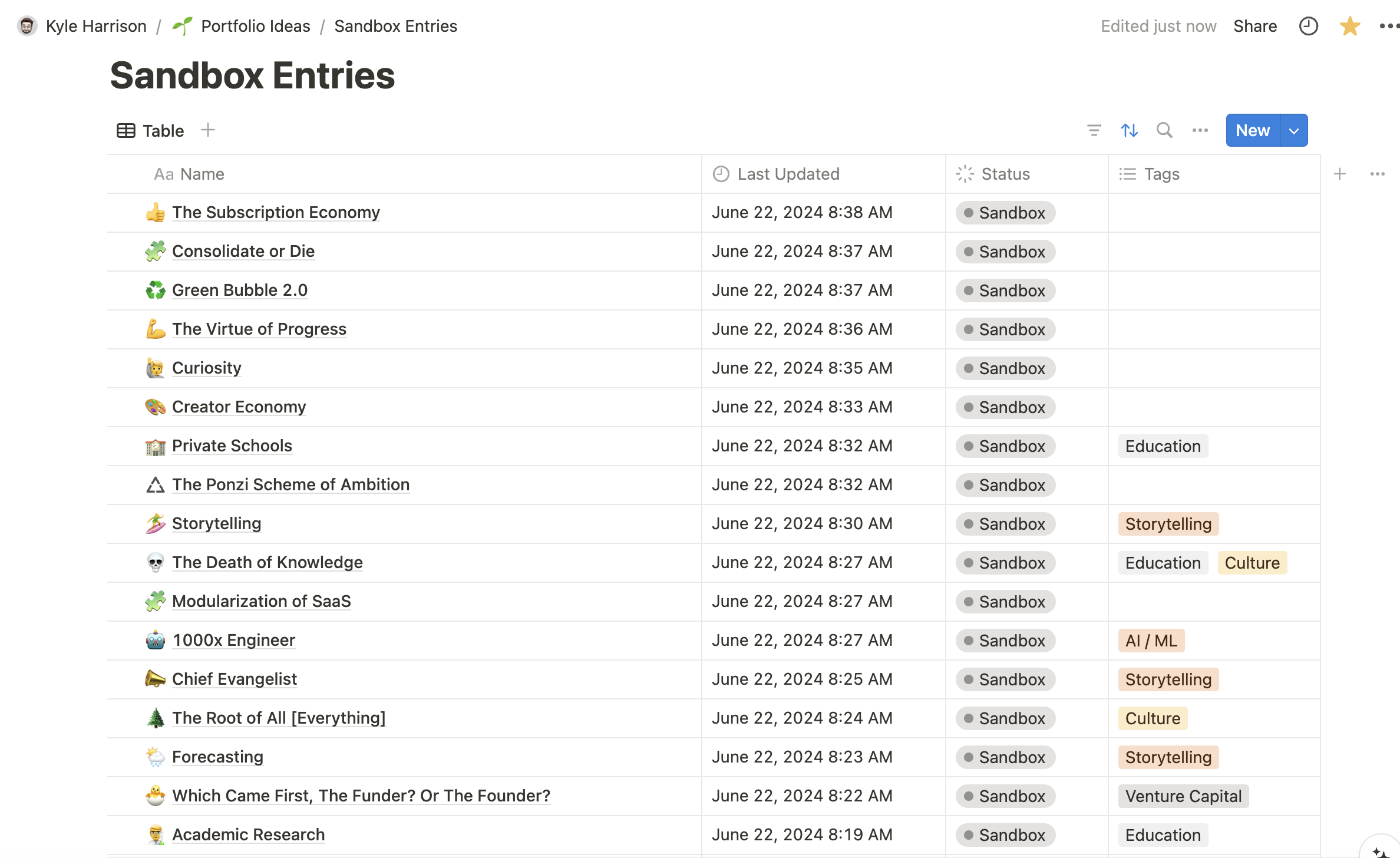Open the sort options icon
The image size is (1400, 858).
[x=1130, y=130]
